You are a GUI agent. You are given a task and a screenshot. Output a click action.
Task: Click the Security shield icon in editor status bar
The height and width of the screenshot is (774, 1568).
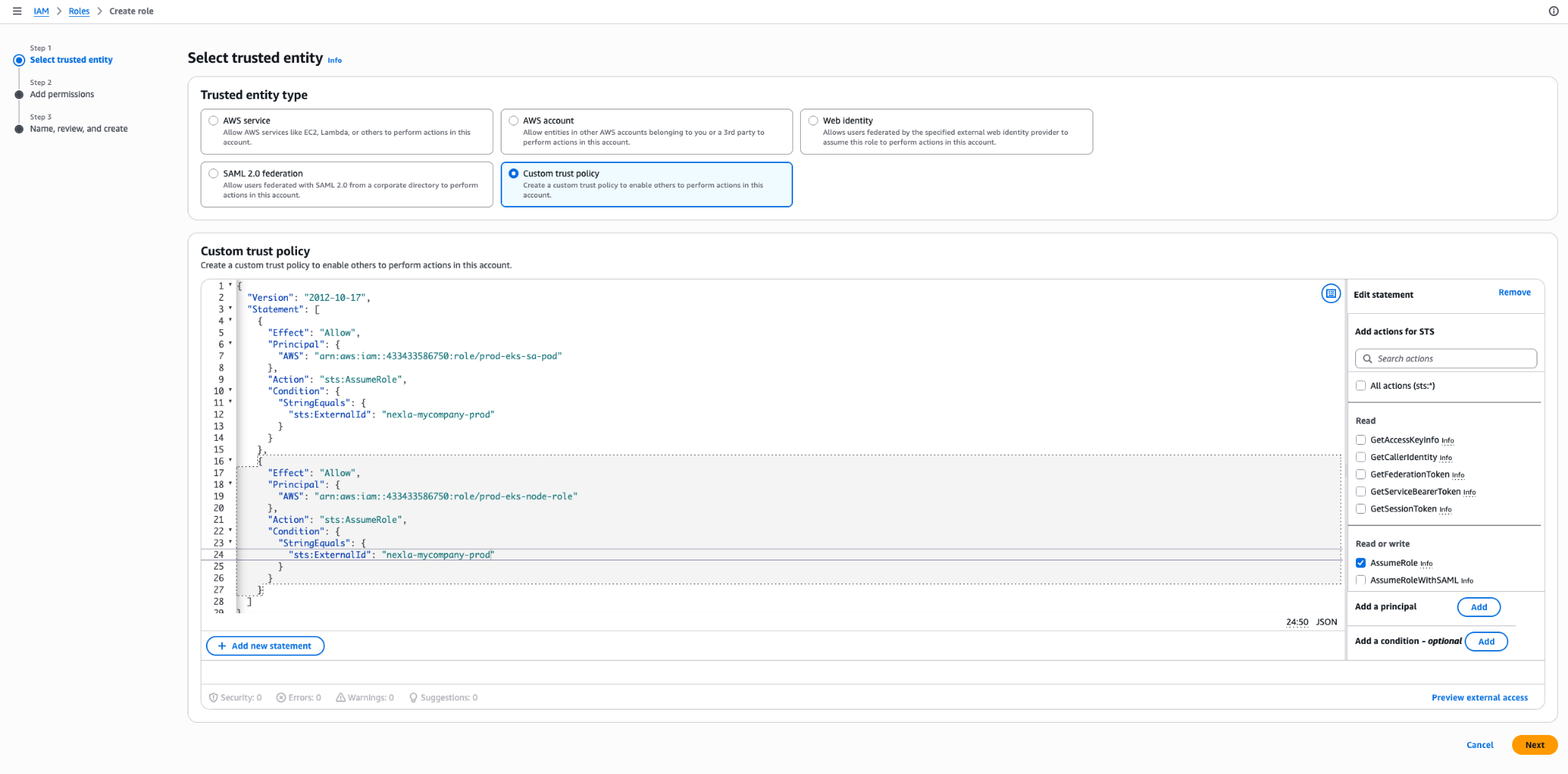(x=214, y=697)
